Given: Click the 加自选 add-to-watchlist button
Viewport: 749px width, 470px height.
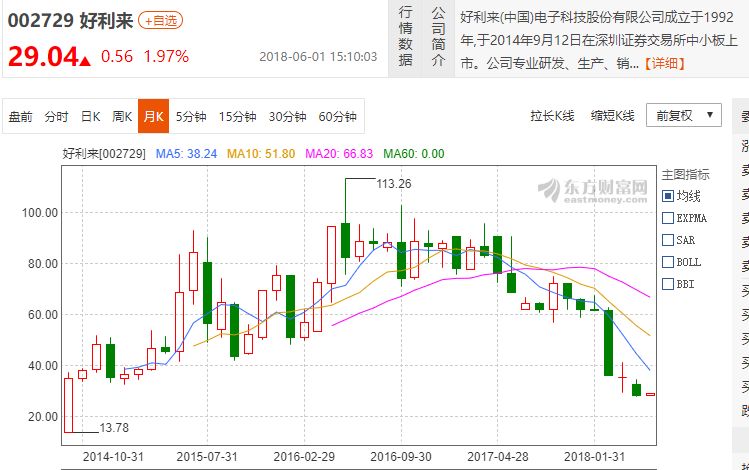Looking at the screenshot, I should point(161,19).
